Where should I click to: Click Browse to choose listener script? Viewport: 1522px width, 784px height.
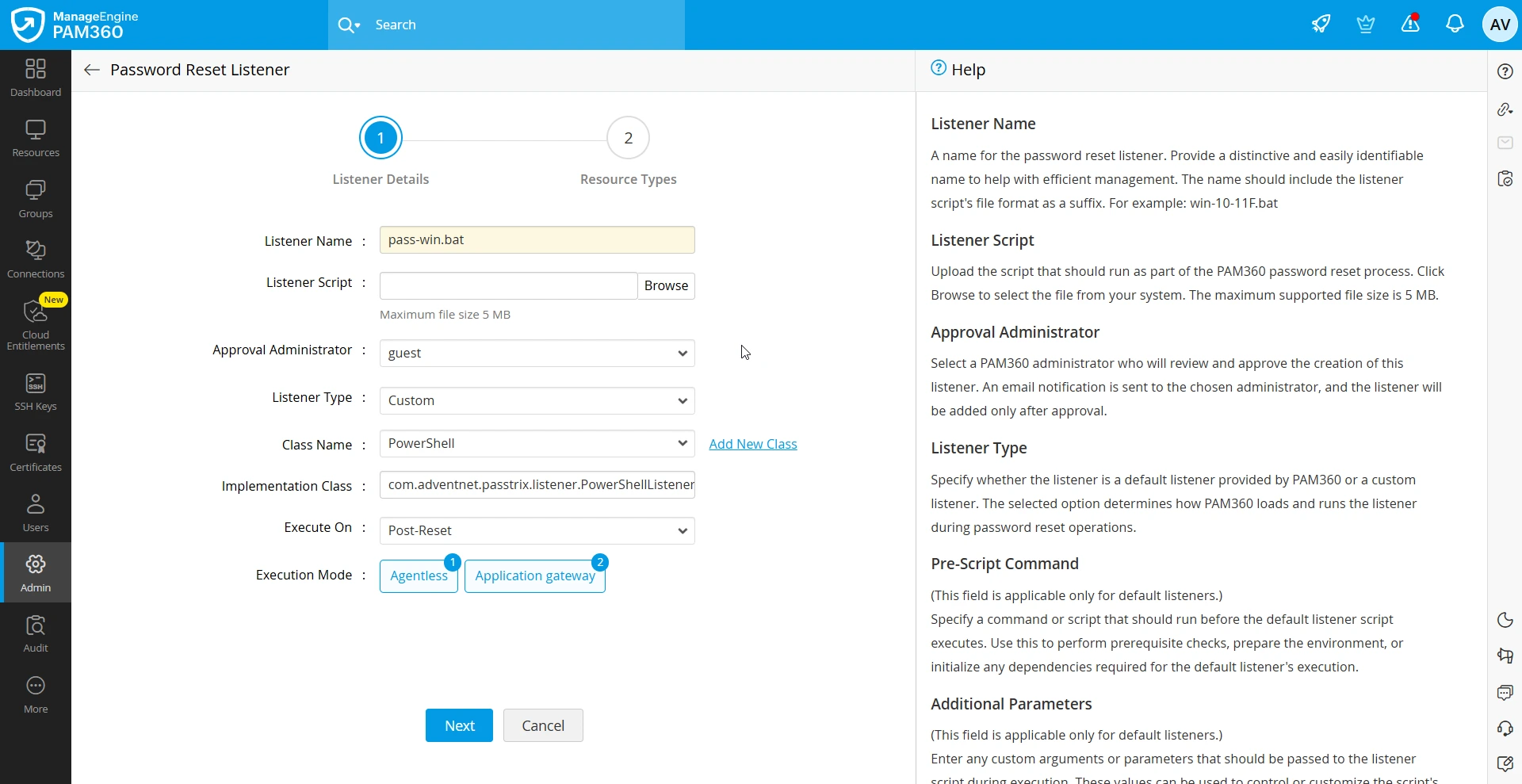666,286
